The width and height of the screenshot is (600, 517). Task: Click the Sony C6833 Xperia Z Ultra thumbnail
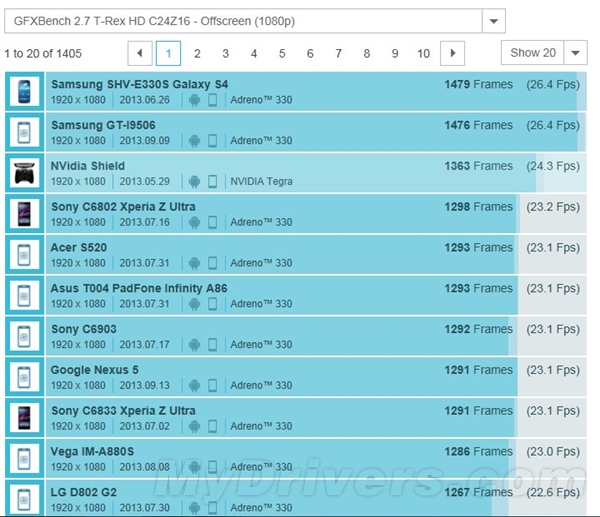24,418
